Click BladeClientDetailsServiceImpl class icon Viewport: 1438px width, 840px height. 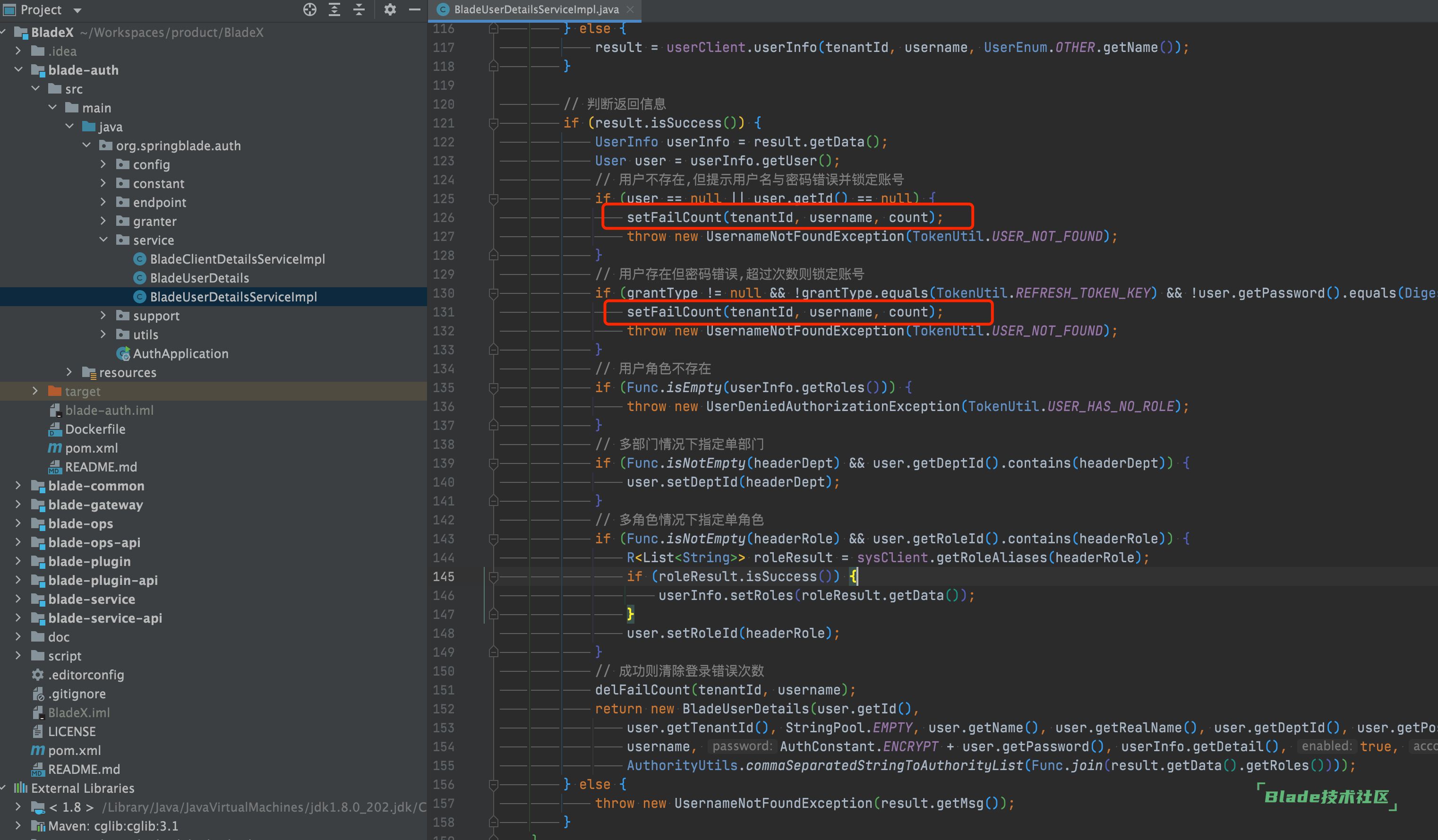click(x=139, y=259)
